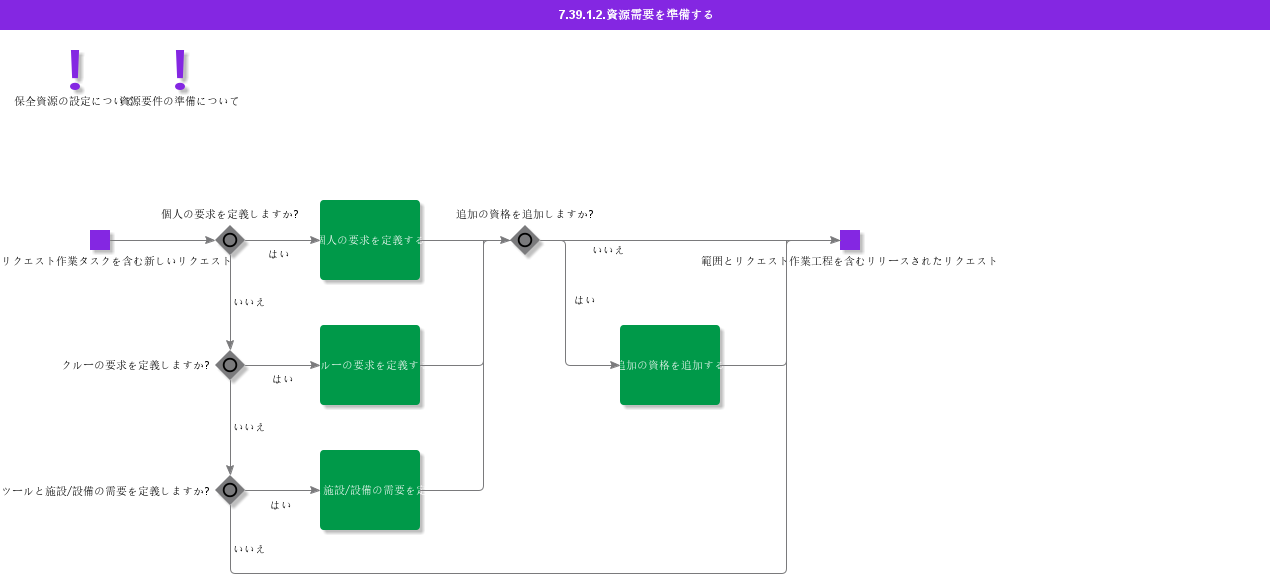This screenshot has width=1280, height=583.
Task: Click the いいえ label below the ツールと施設/設備 gateway
Action: (x=249, y=549)
